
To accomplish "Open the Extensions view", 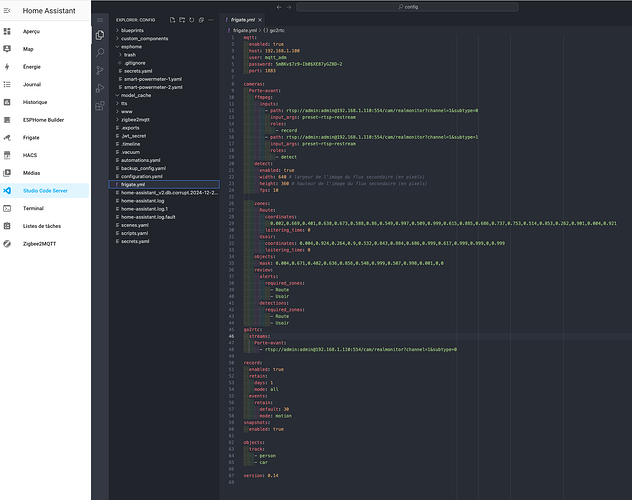I will point(100,103).
